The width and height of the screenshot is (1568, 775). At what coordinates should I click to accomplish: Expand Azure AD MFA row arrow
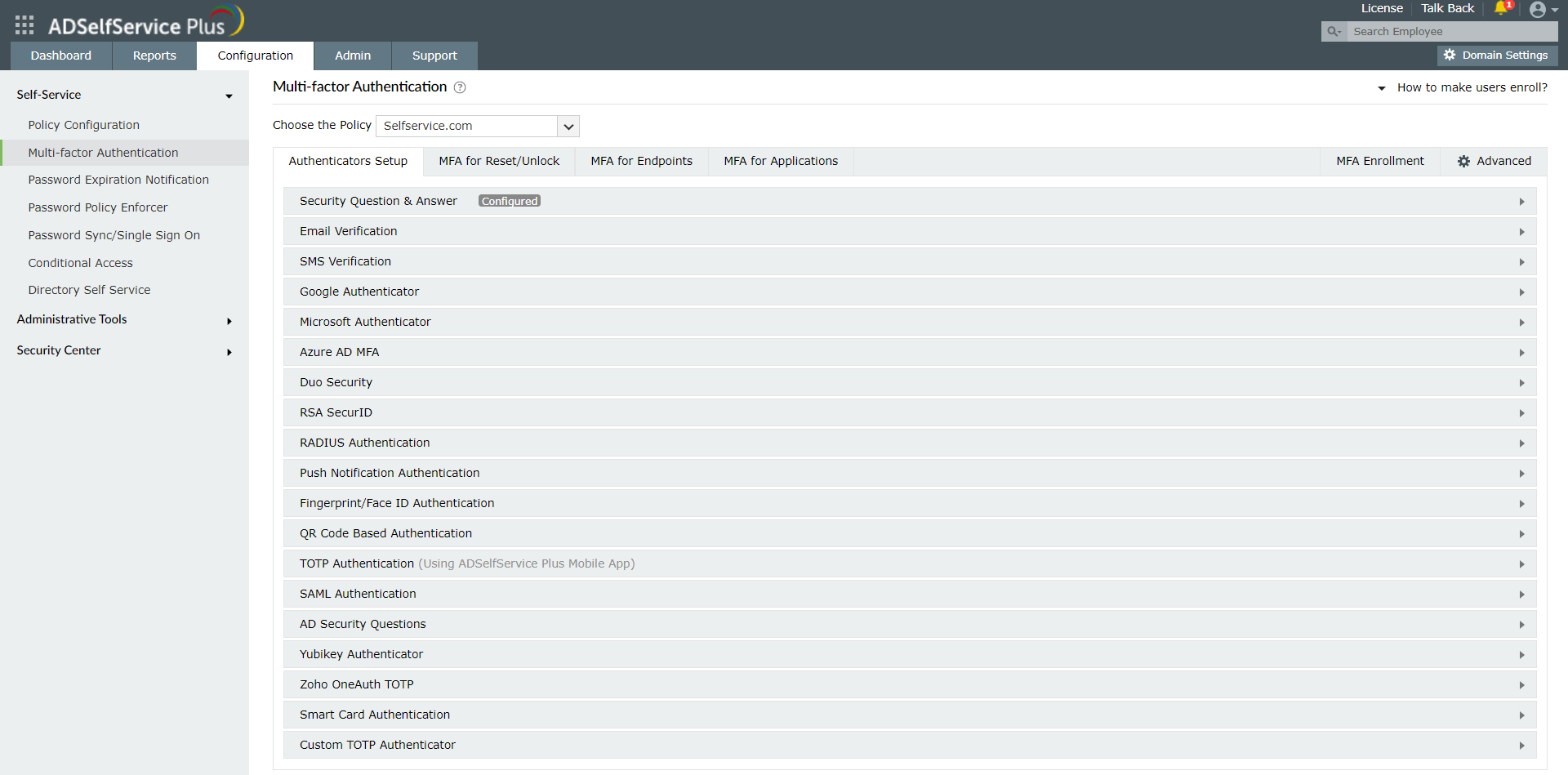(x=1522, y=353)
